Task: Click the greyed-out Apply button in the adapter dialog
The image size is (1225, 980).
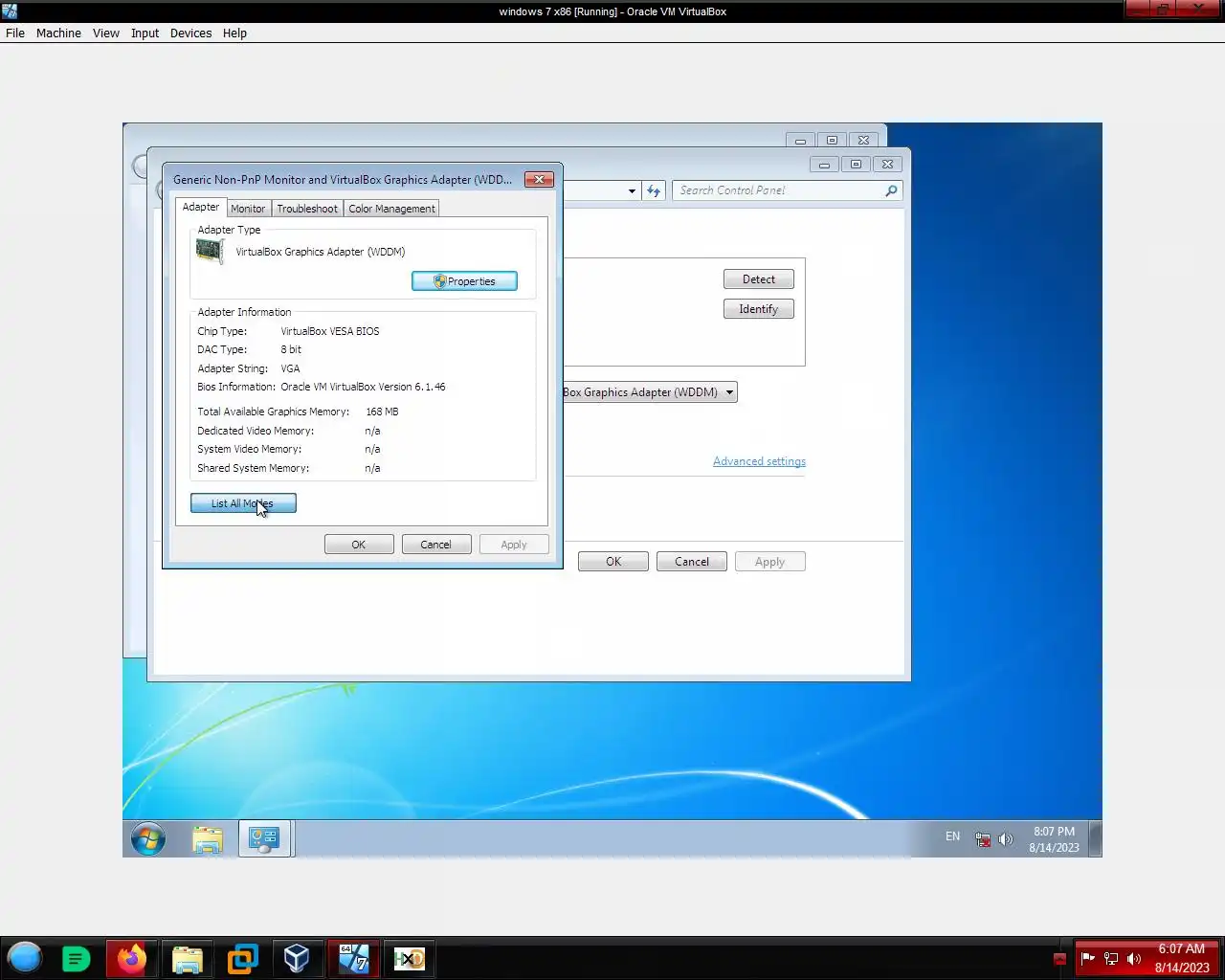Action: point(514,545)
